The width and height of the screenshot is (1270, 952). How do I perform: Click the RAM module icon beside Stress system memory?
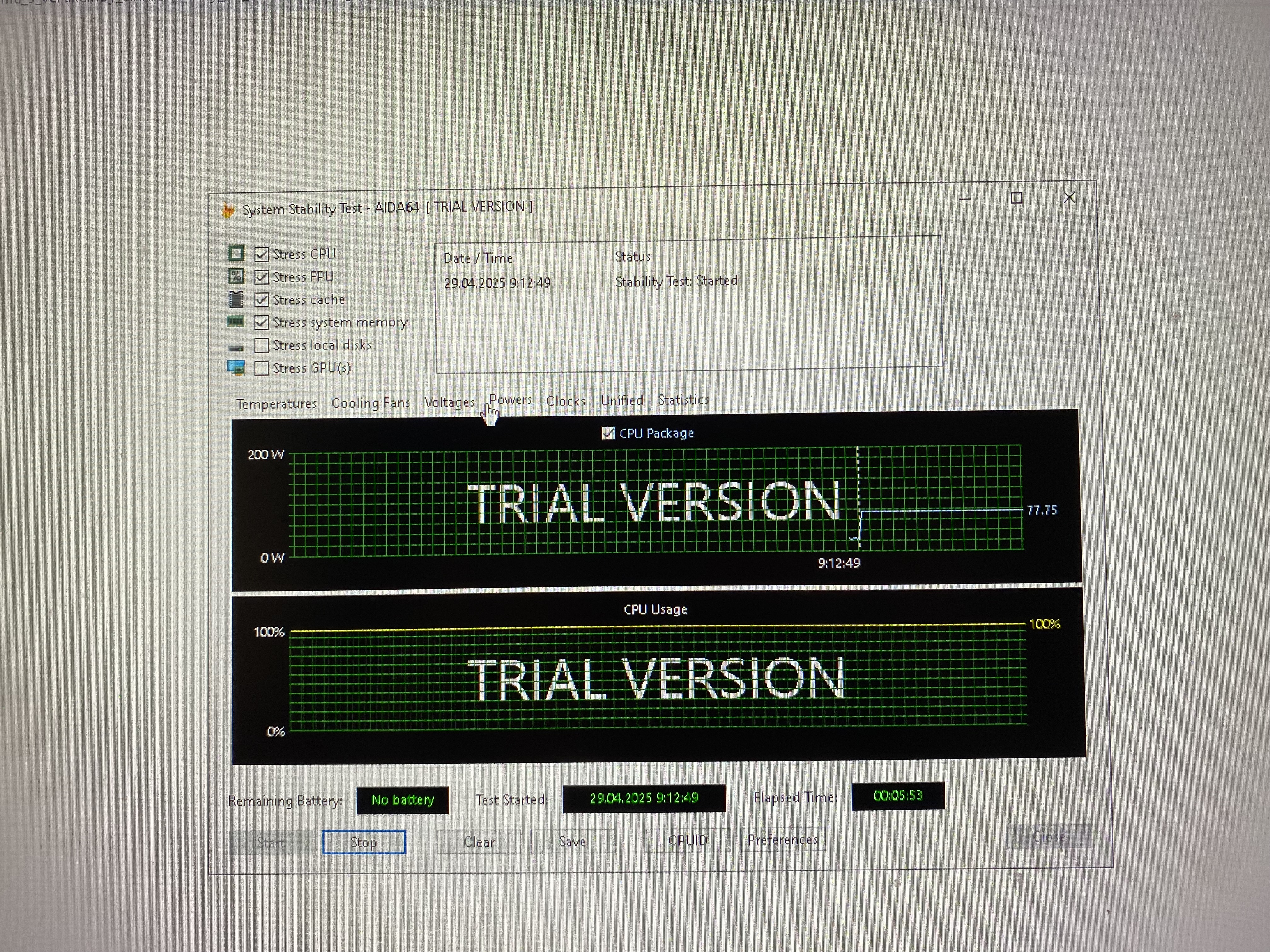click(236, 321)
